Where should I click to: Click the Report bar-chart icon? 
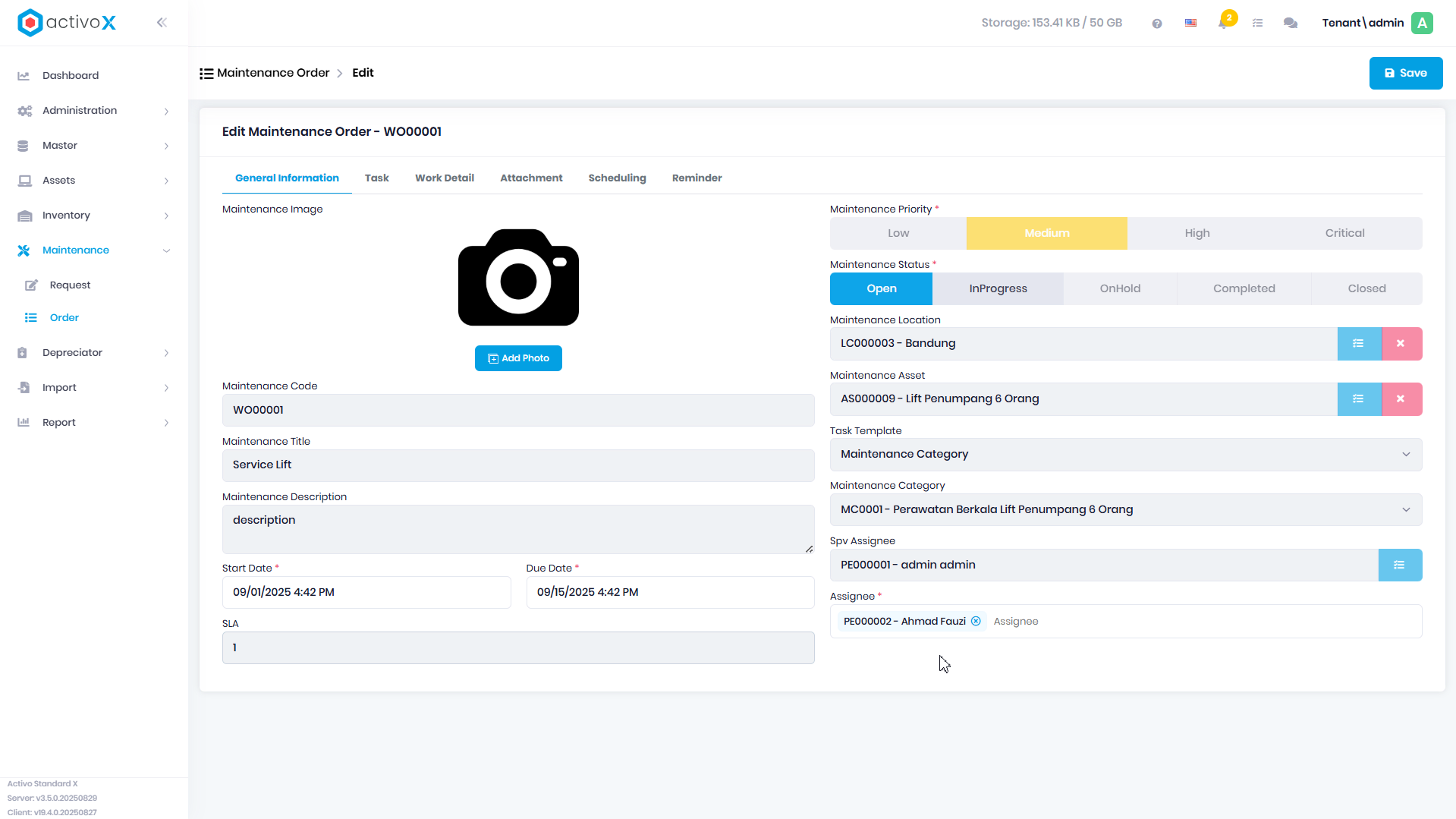pos(24,423)
